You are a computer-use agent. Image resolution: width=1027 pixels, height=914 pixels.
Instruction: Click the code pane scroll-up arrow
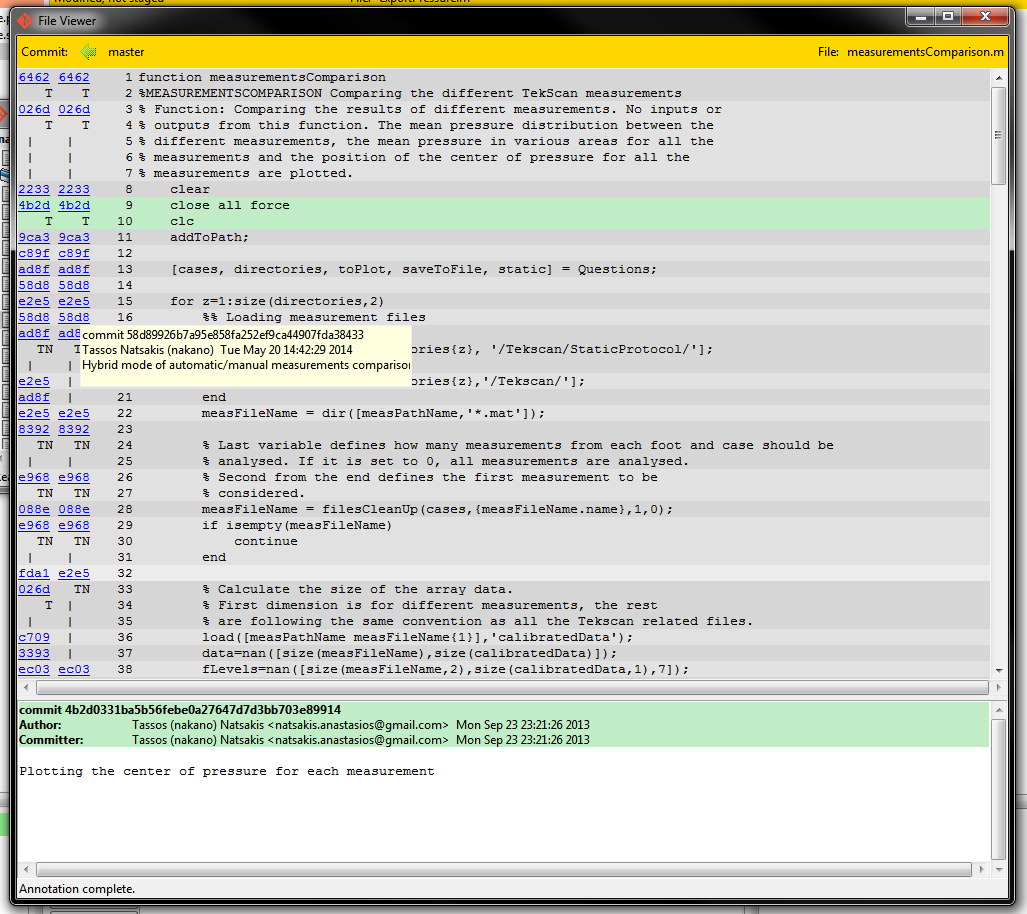click(x=999, y=78)
